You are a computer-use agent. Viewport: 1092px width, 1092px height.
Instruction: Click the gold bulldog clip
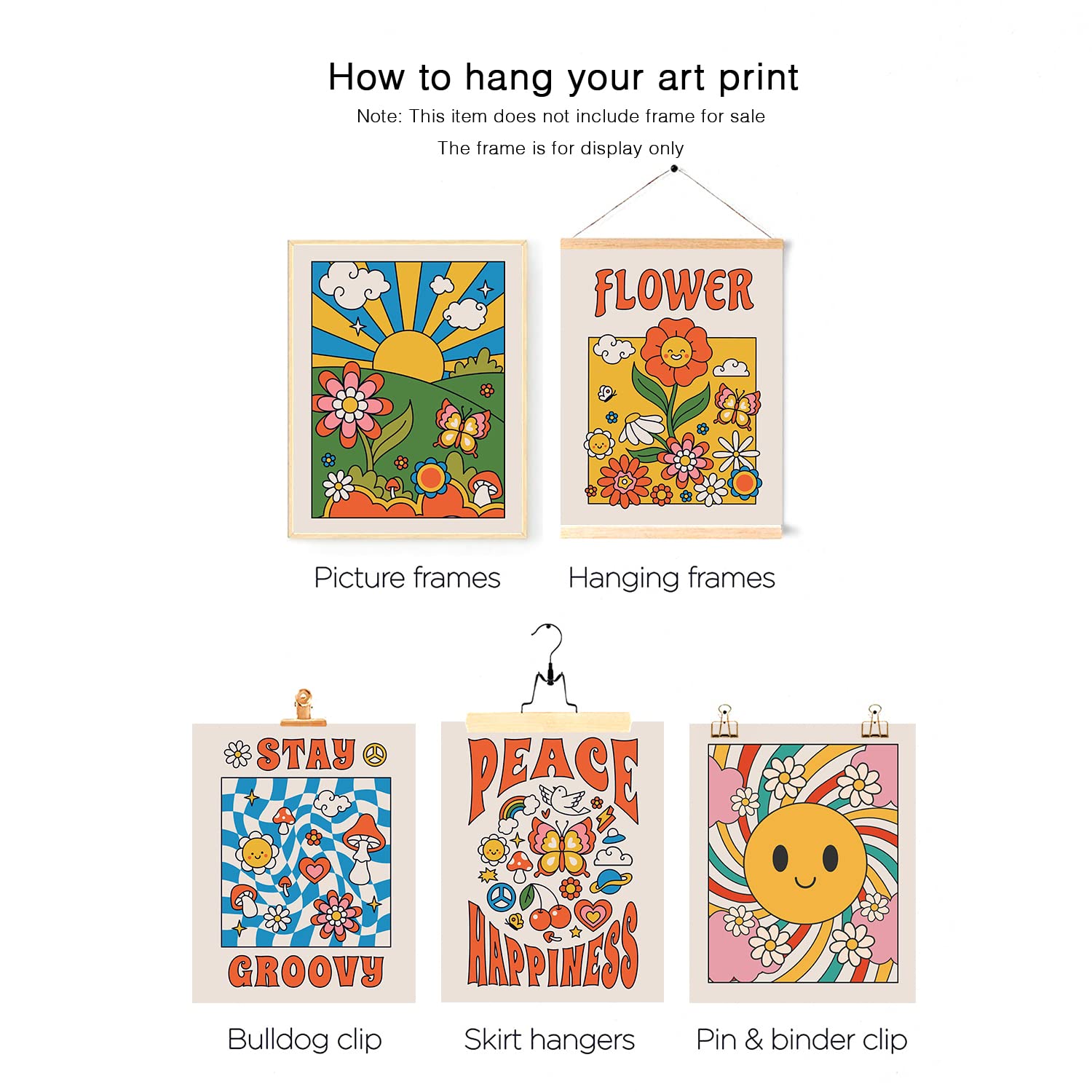(x=304, y=708)
